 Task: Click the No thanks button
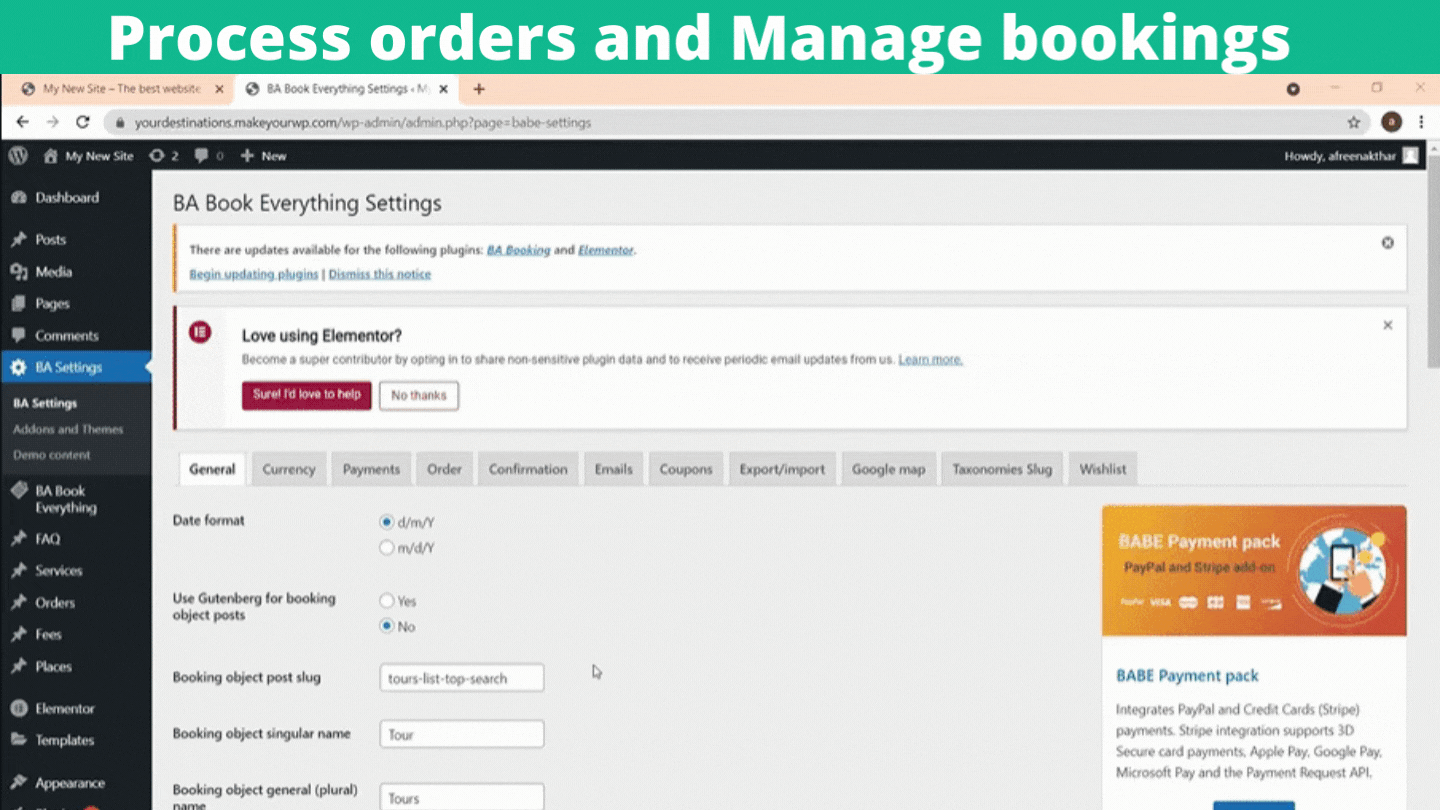419,395
